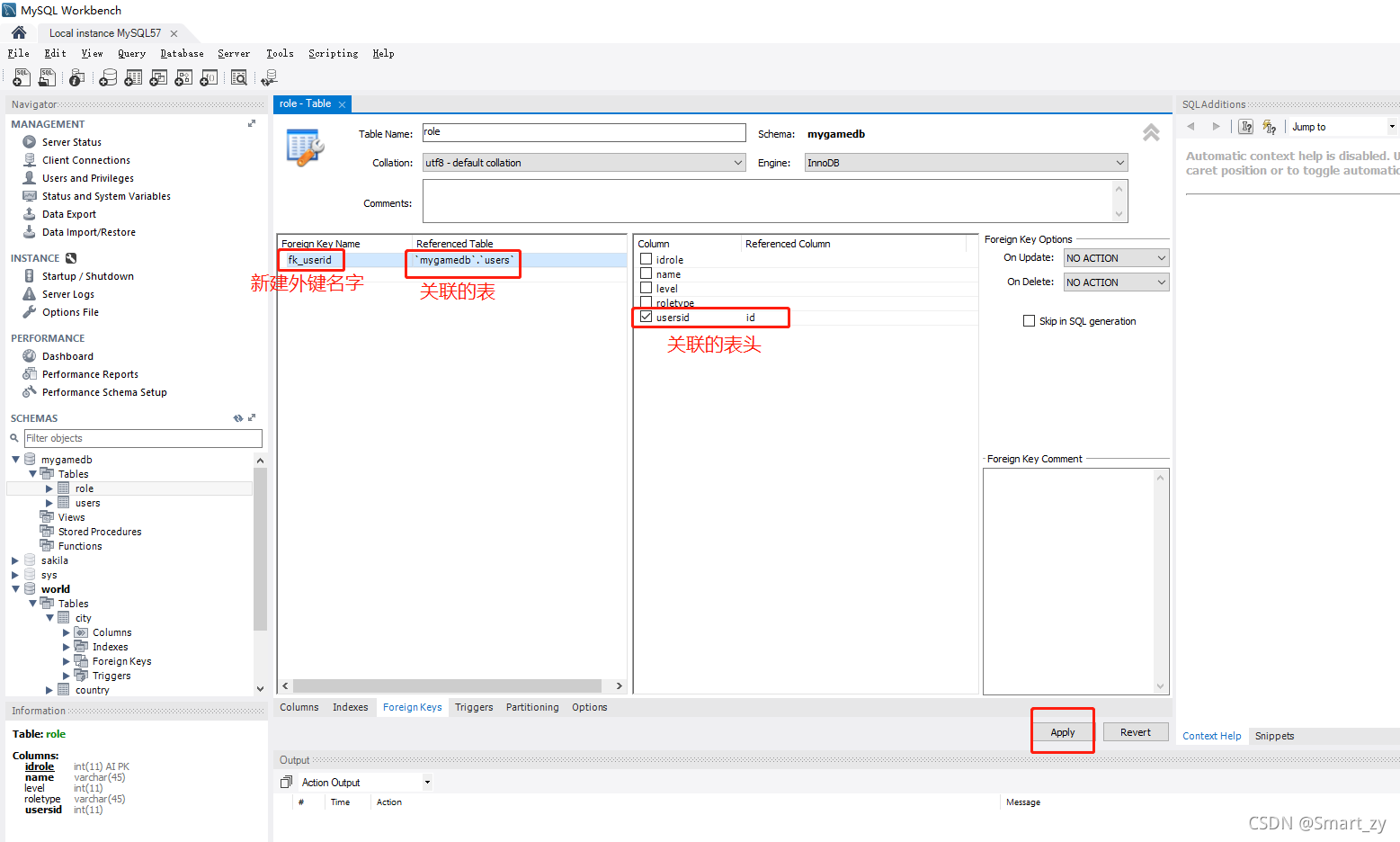Open Data Export
Image resolution: width=1400 pixels, height=842 pixels.
click(69, 214)
